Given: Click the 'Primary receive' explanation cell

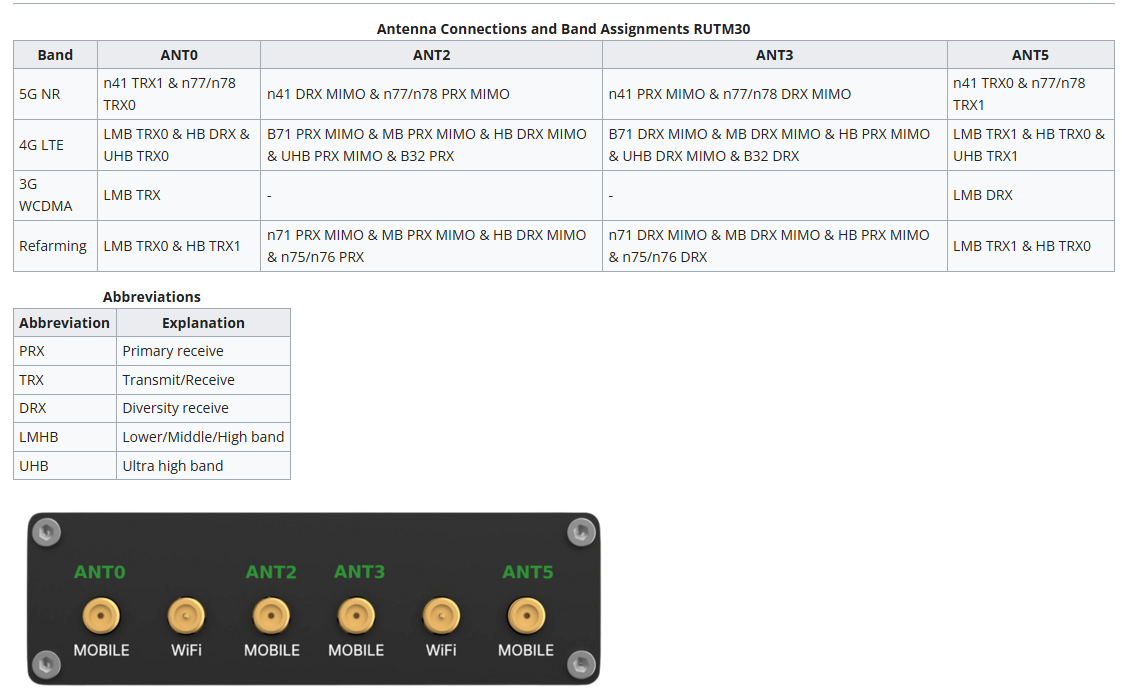Looking at the screenshot, I should [173, 351].
